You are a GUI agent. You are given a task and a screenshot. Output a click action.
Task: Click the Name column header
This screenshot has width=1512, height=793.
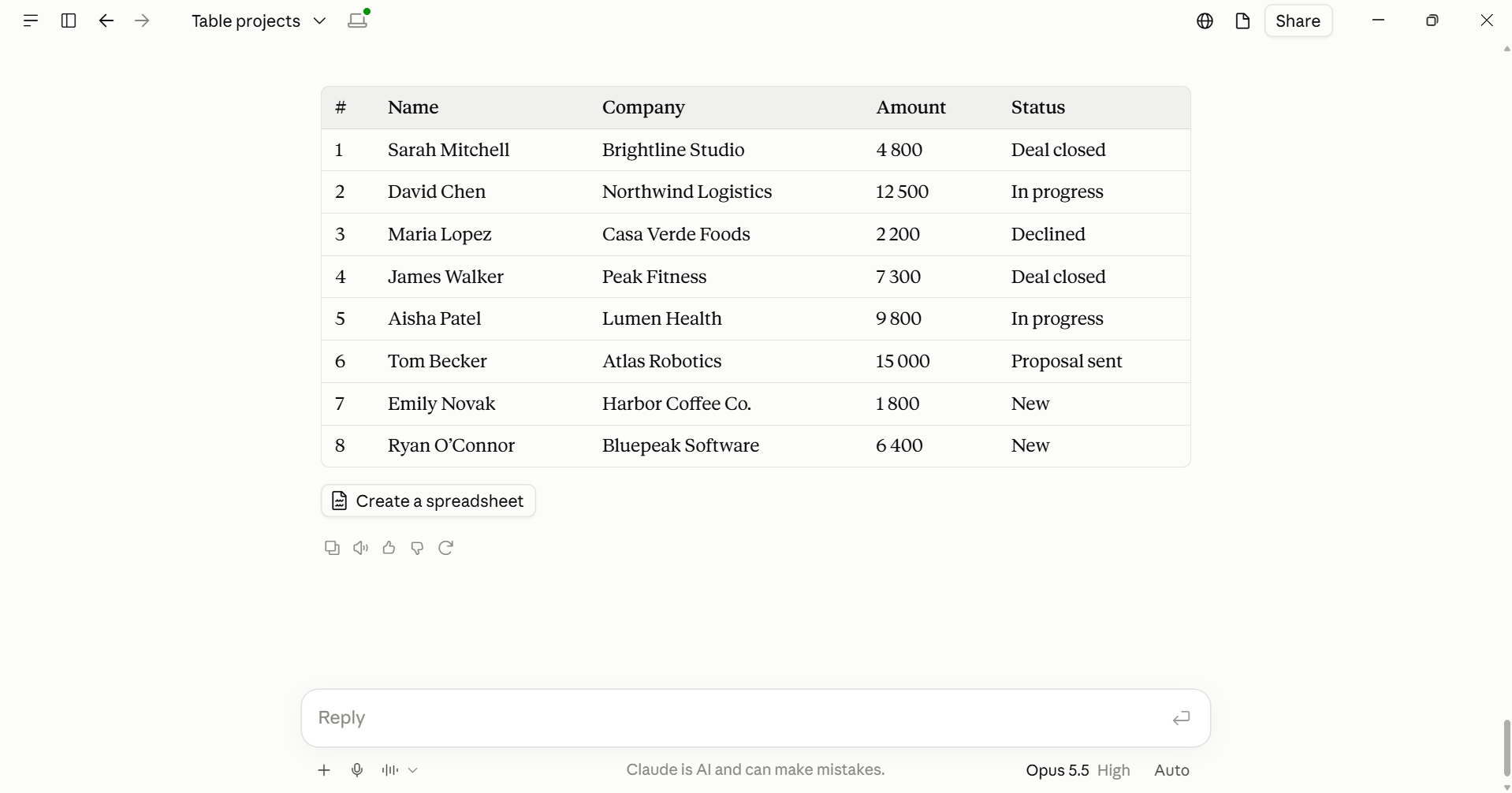tap(413, 108)
